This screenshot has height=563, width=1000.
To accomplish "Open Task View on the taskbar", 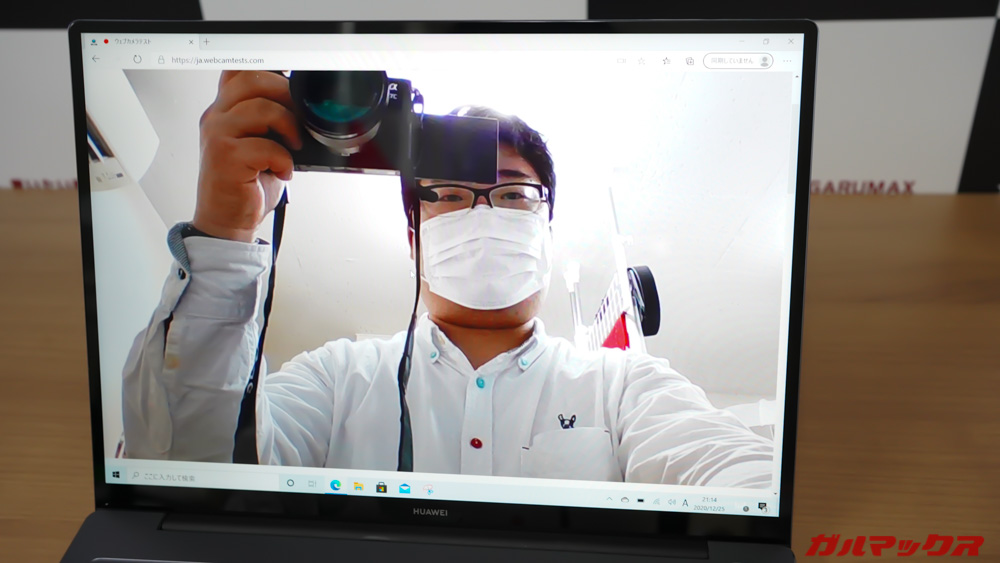I will [312, 484].
